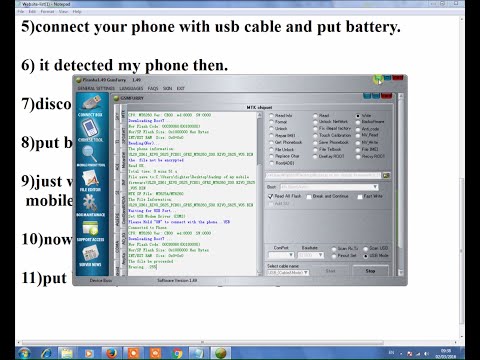The height and width of the screenshot is (360, 480).
Task: Choose the Pinout Set radio option
Action: click(334, 256)
